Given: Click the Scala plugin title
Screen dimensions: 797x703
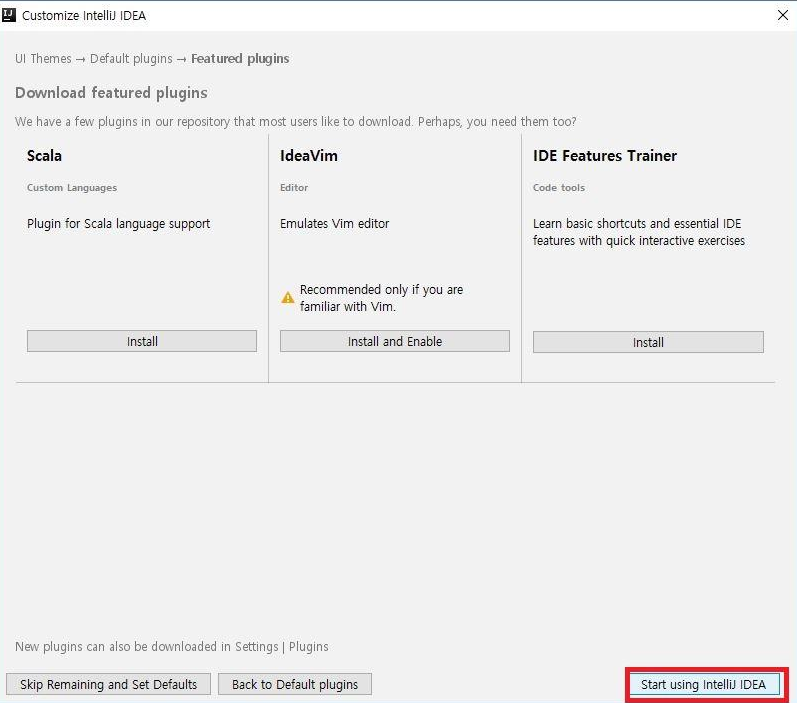Looking at the screenshot, I should pos(44,156).
